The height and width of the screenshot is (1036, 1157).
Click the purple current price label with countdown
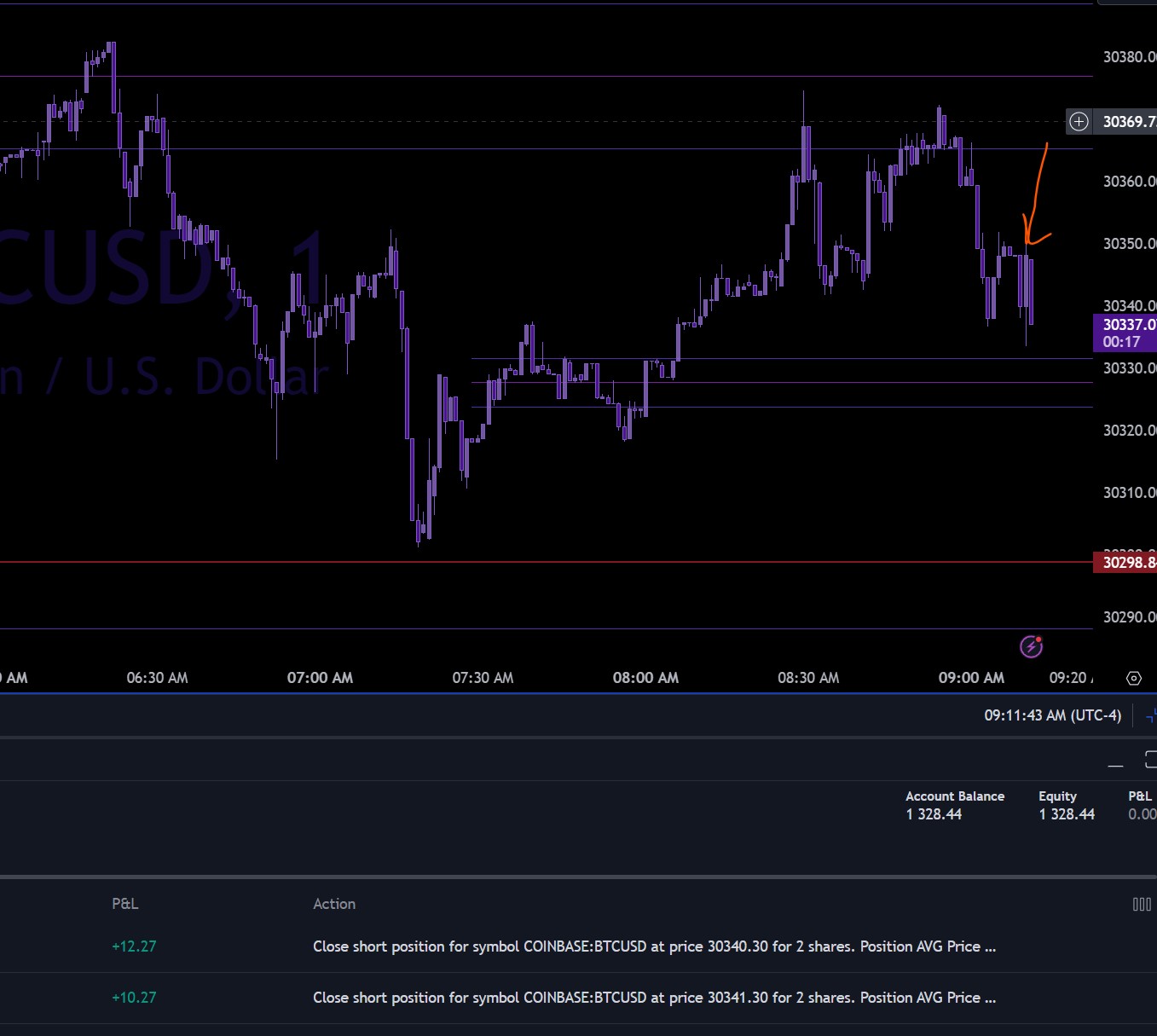(1125, 333)
